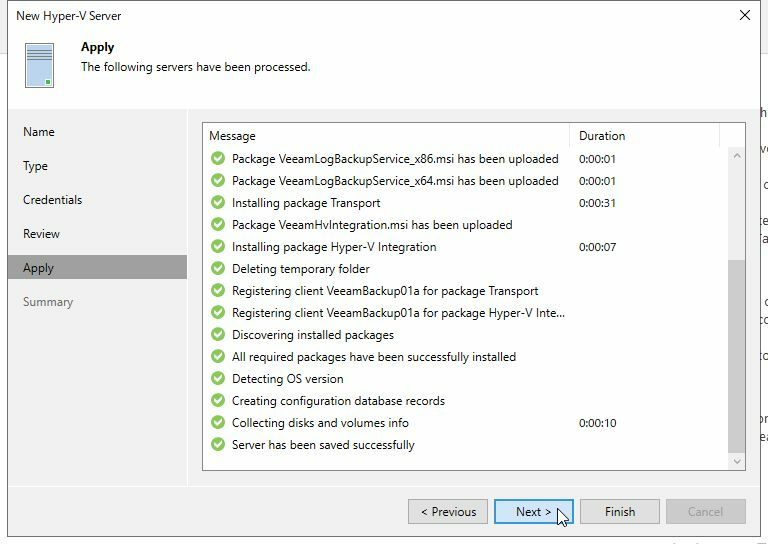
Task: Open the Review step in the sidebar
Action: (x=42, y=234)
